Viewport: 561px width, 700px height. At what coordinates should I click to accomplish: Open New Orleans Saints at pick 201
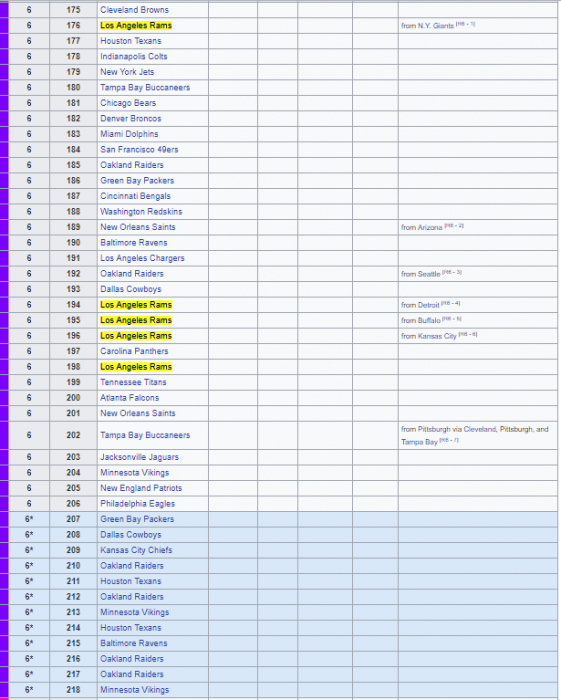tap(137, 413)
